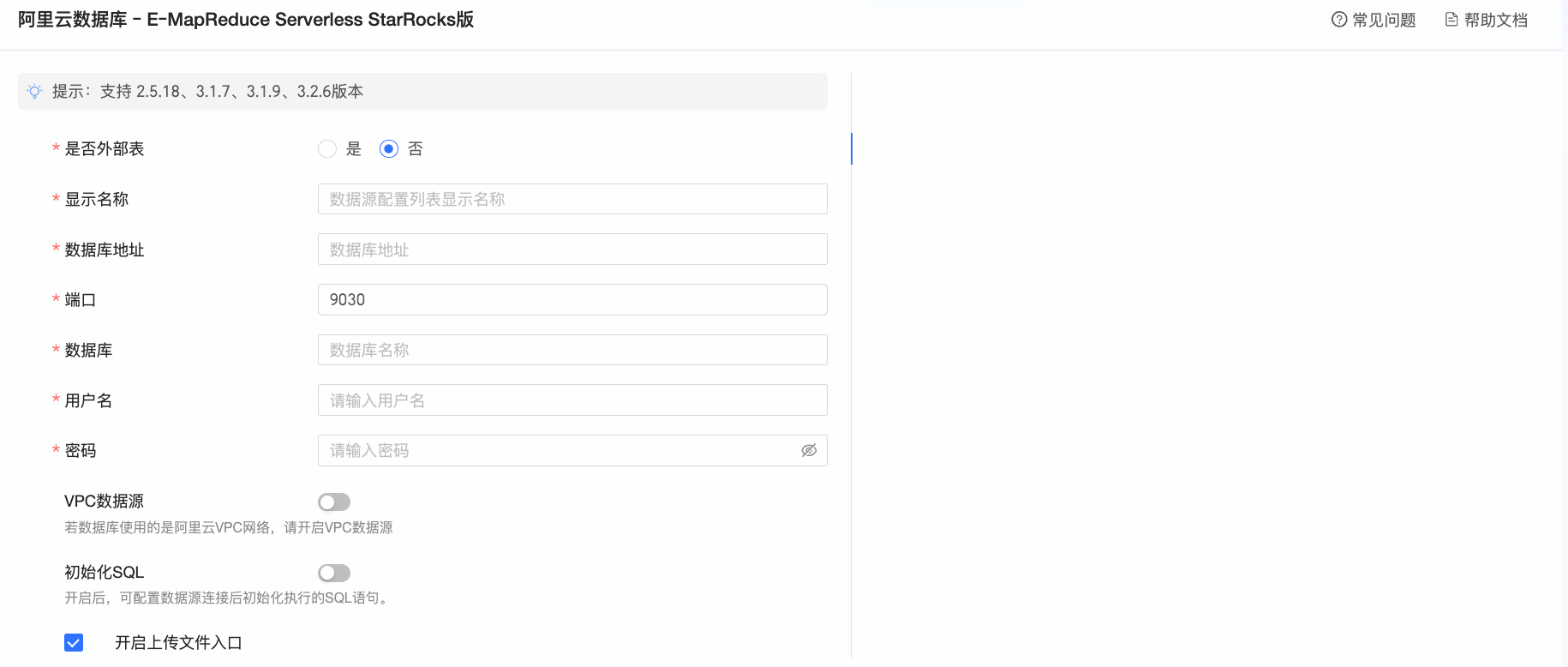Open the 常见问题 link
The image size is (1568, 667).
tap(1384, 20)
